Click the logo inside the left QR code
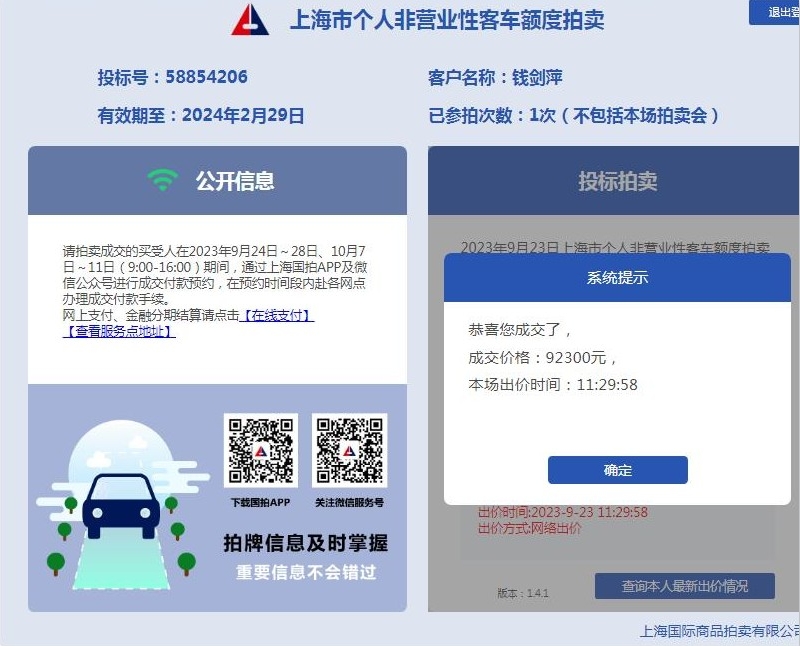The height and width of the screenshot is (646, 800). tap(261, 451)
